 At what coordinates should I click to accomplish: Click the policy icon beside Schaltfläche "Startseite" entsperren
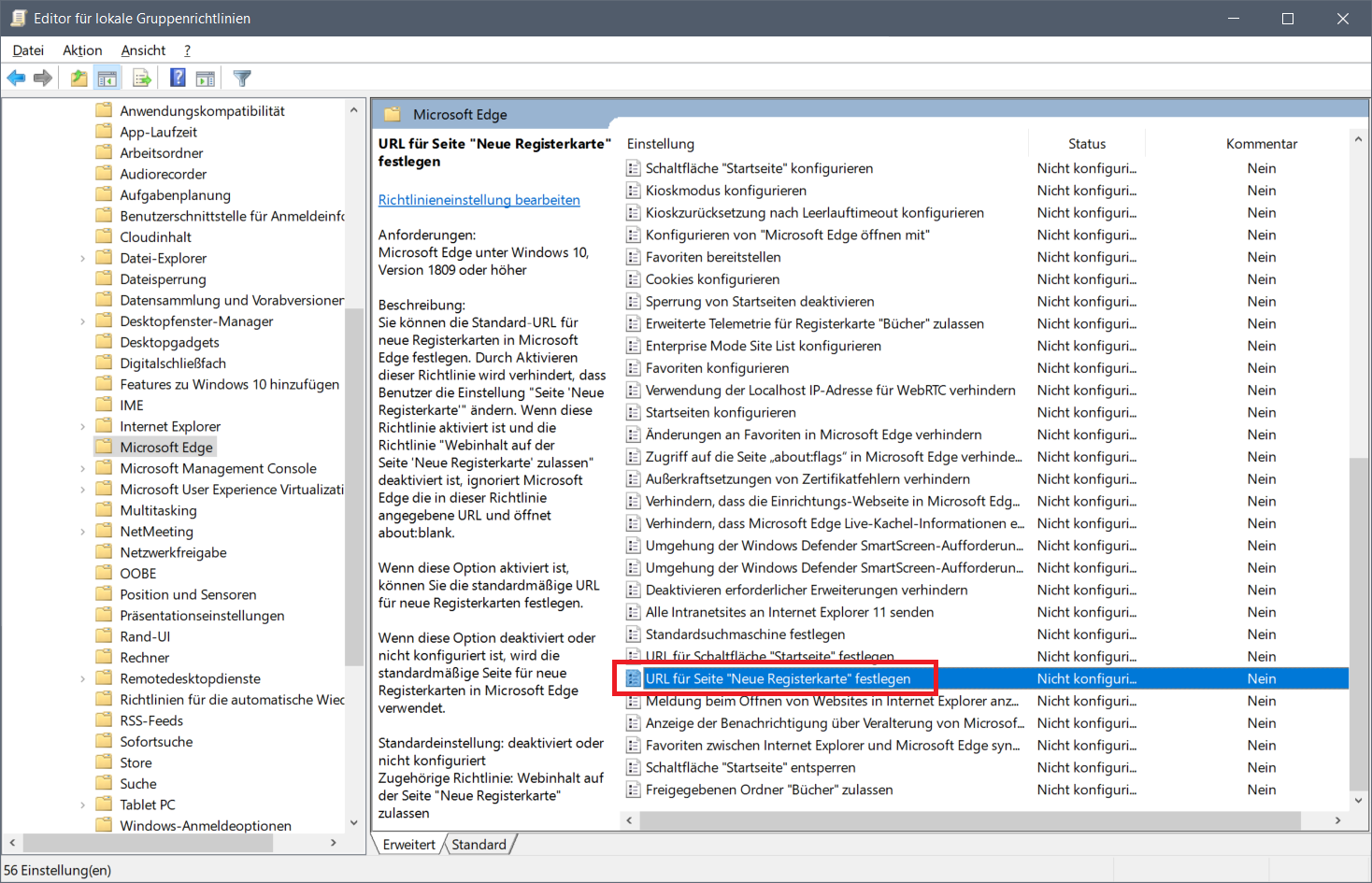pyautogui.click(x=634, y=767)
